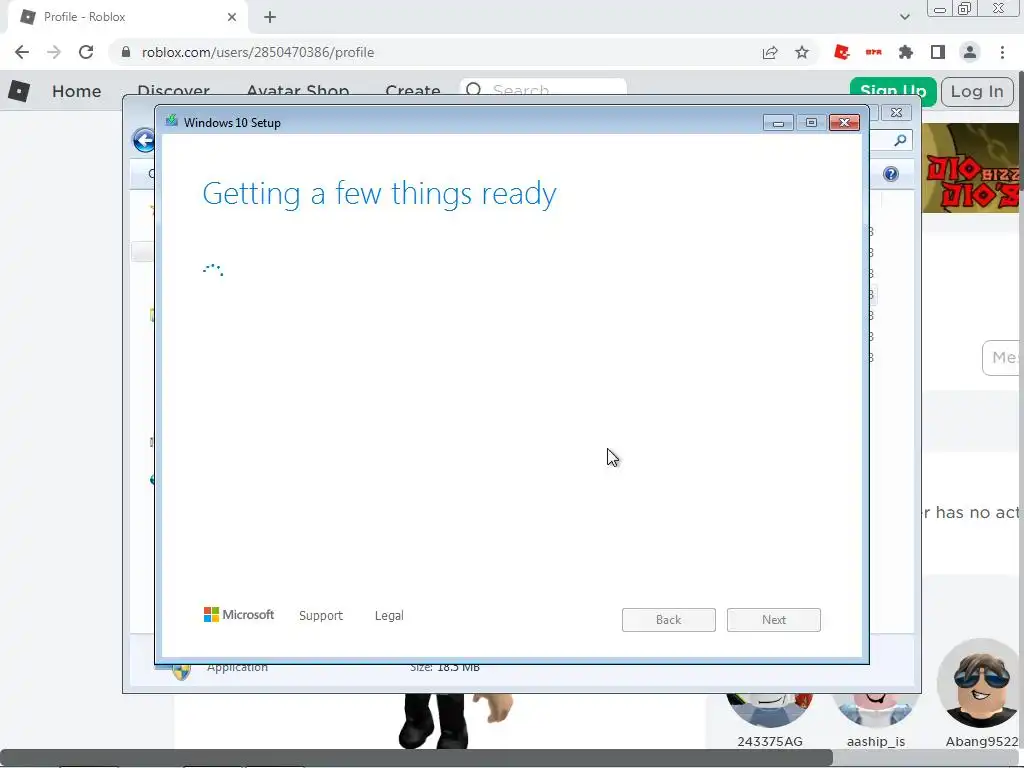1024x768 pixels.
Task: Click Chrome's forward navigation arrow
Action: 54,52
